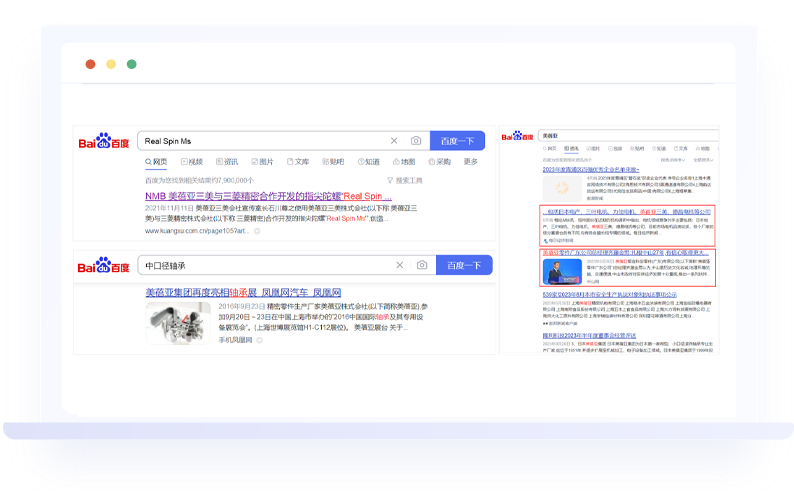Image resolution: width=794 pixels, height=491 pixels.
Task: Open the bearing parts thumbnail image
Action: pyautogui.click(x=178, y=323)
